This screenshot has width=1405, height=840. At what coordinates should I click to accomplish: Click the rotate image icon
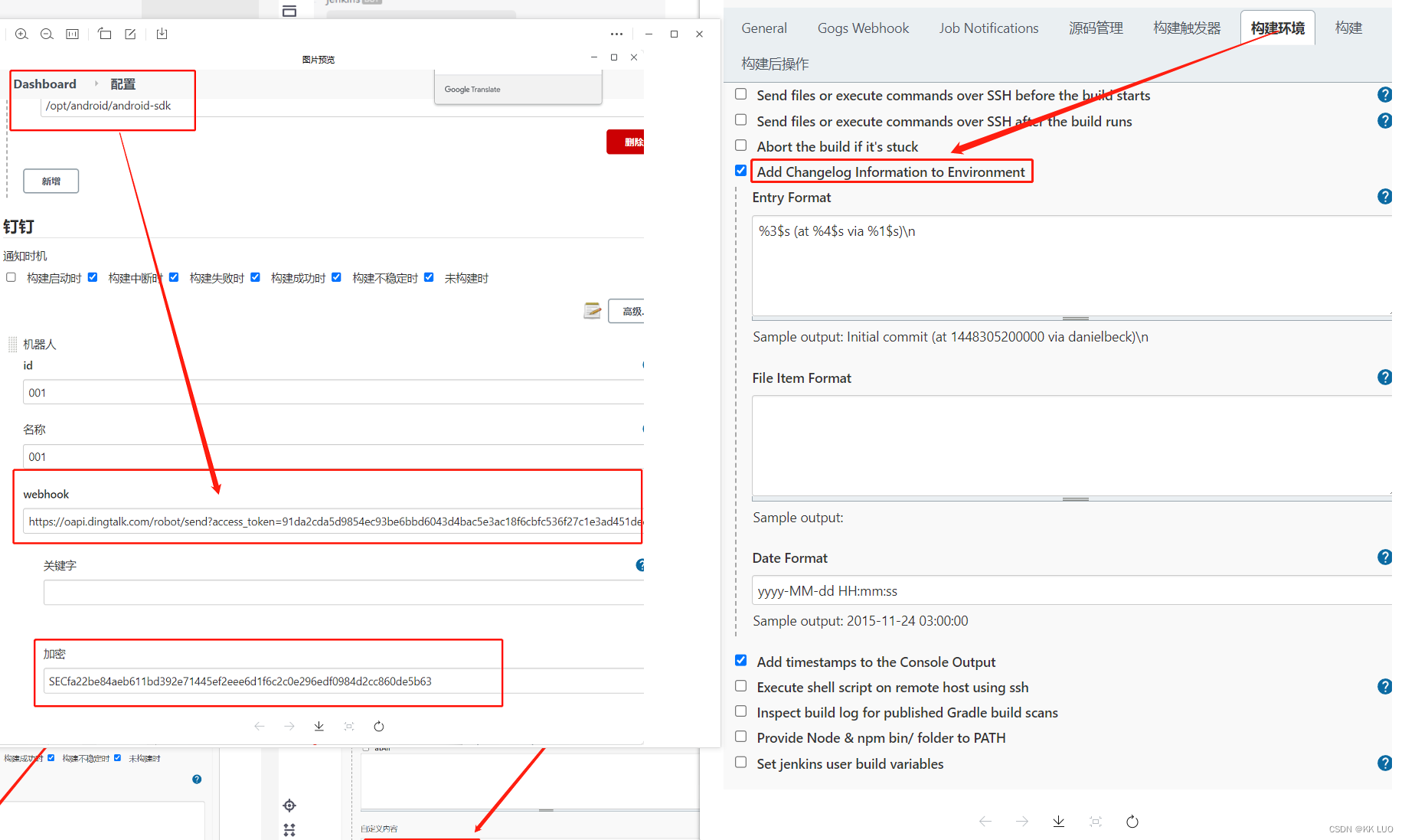coord(105,34)
